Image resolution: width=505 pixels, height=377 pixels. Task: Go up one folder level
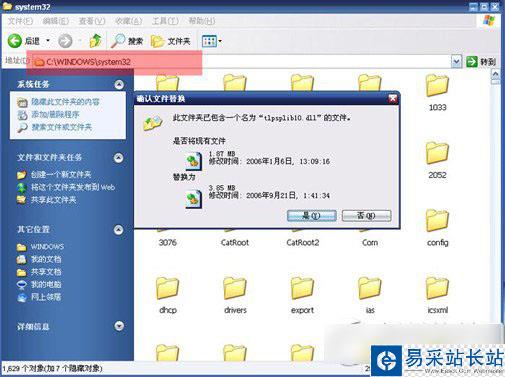click(x=96, y=41)
